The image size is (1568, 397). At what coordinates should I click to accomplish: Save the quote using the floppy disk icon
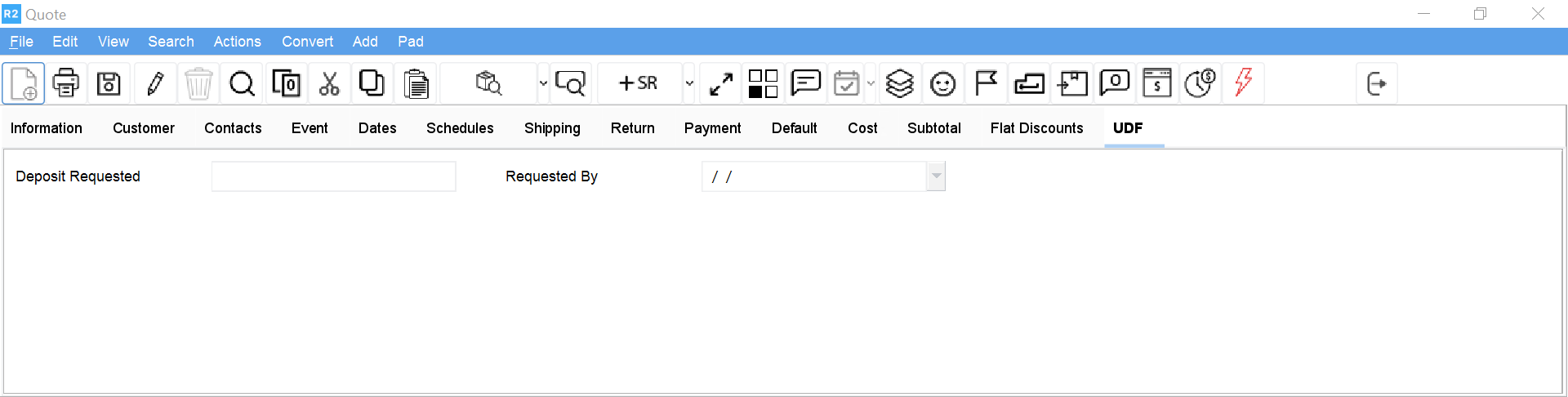[x=109, y=83]
